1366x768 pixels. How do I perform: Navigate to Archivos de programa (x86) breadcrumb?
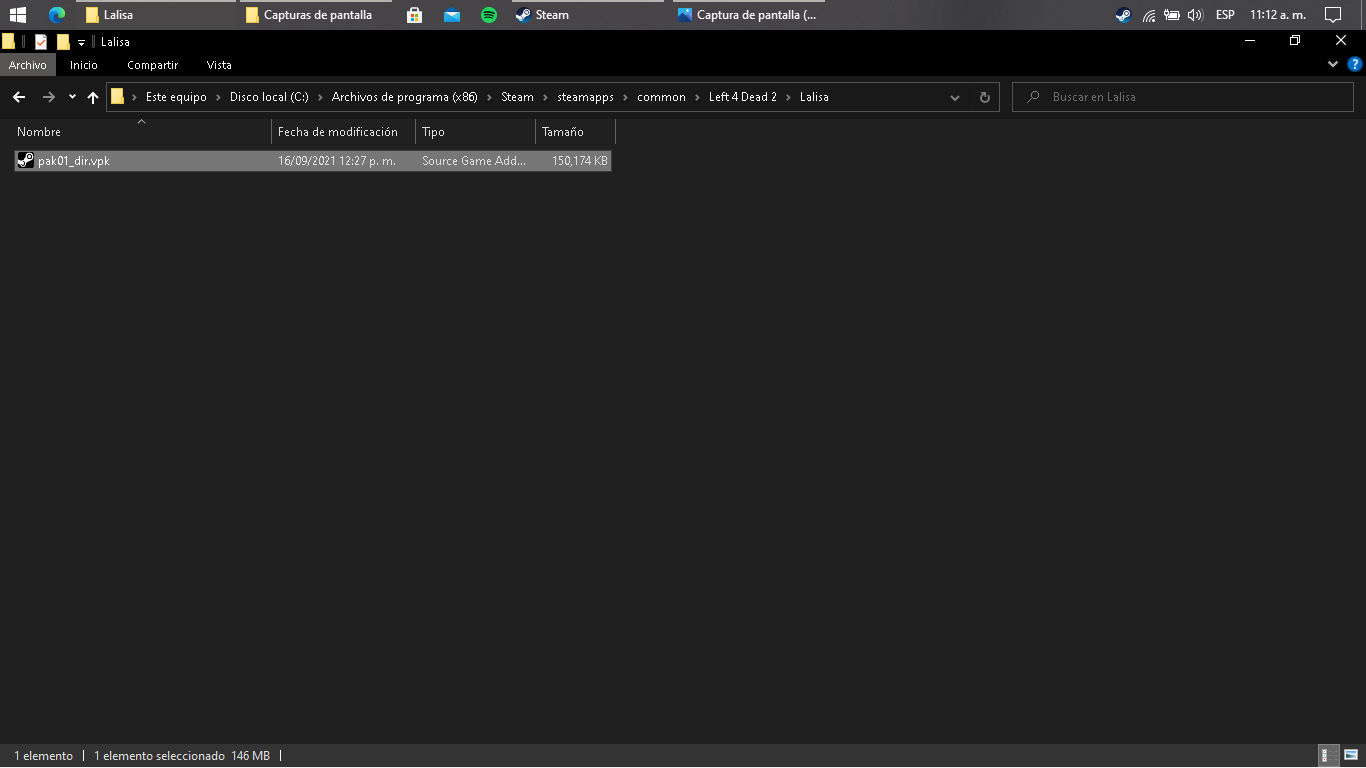pyautogui.click(x=405, y=97)
